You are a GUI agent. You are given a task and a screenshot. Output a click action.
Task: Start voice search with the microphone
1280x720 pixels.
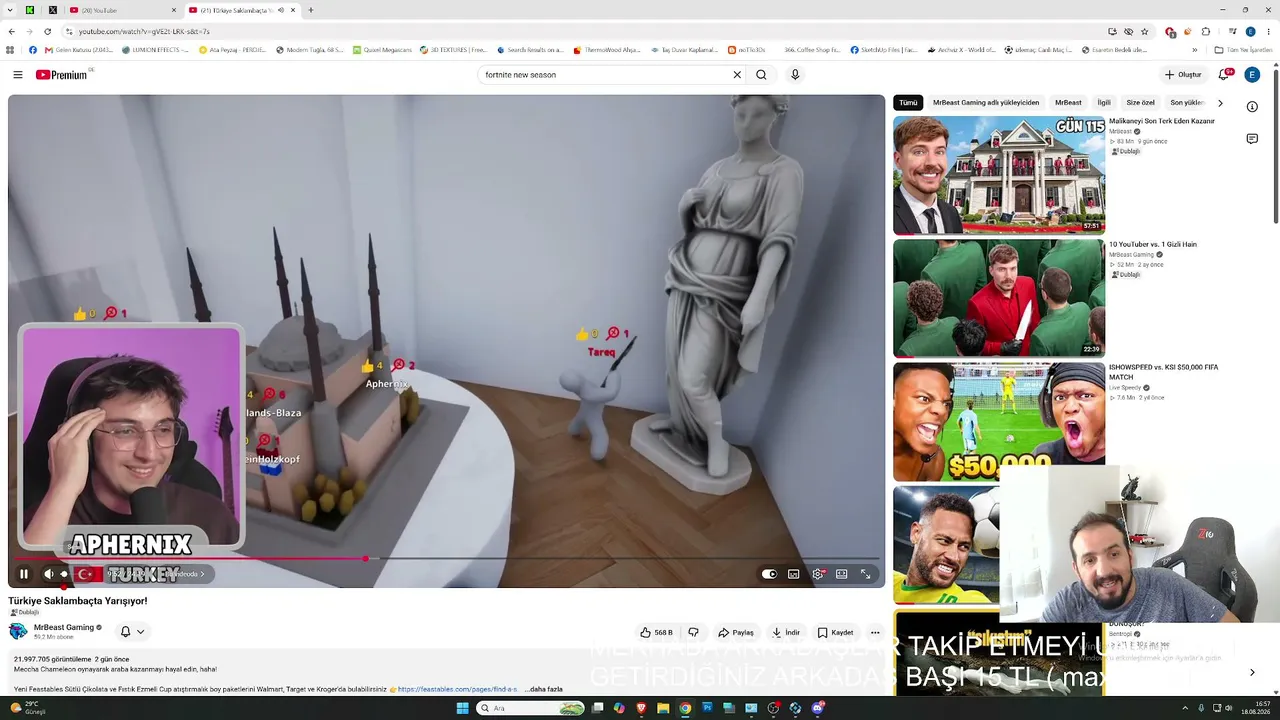click(x=795, y=75)
